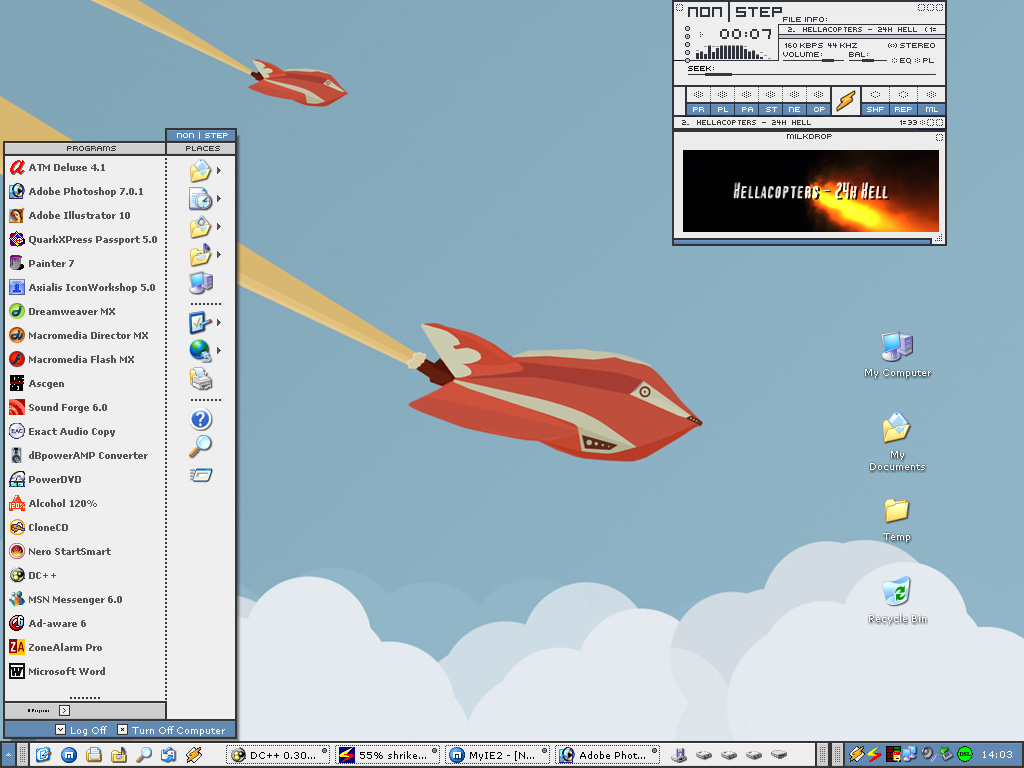
Task: Switch to Adobe Photoshop taskbar item
Action: point(607,755)
